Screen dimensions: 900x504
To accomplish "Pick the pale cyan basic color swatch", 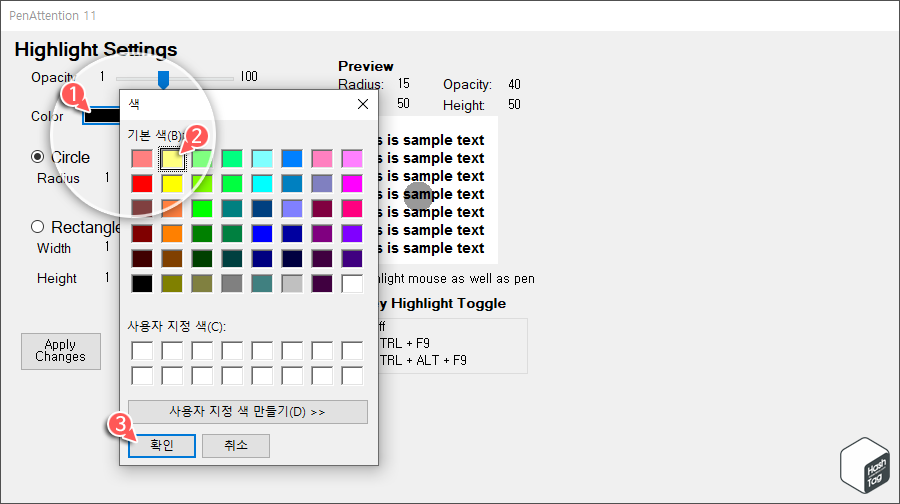I will click(262, 158).
